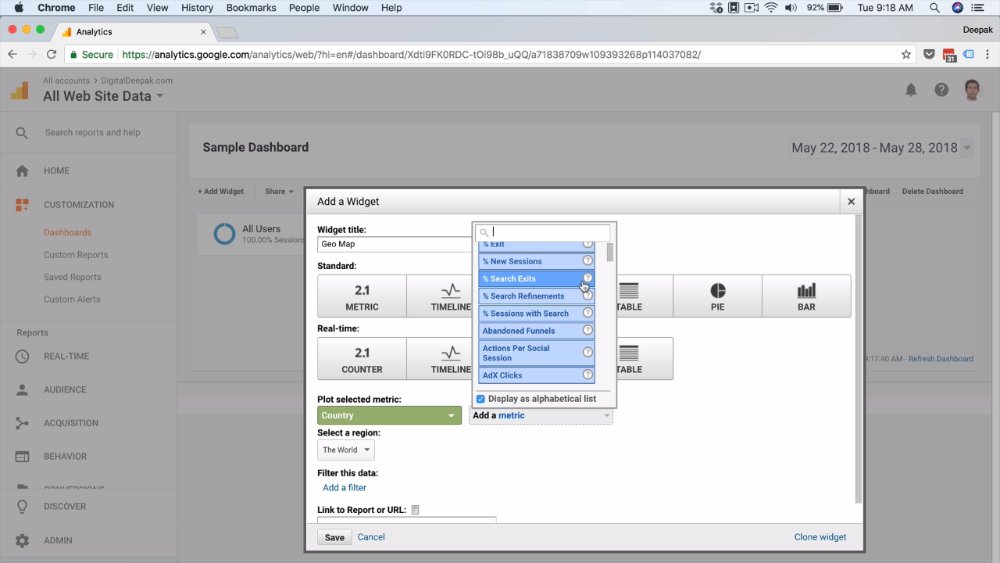
Task: Open the date range picker
Action: 881,148
